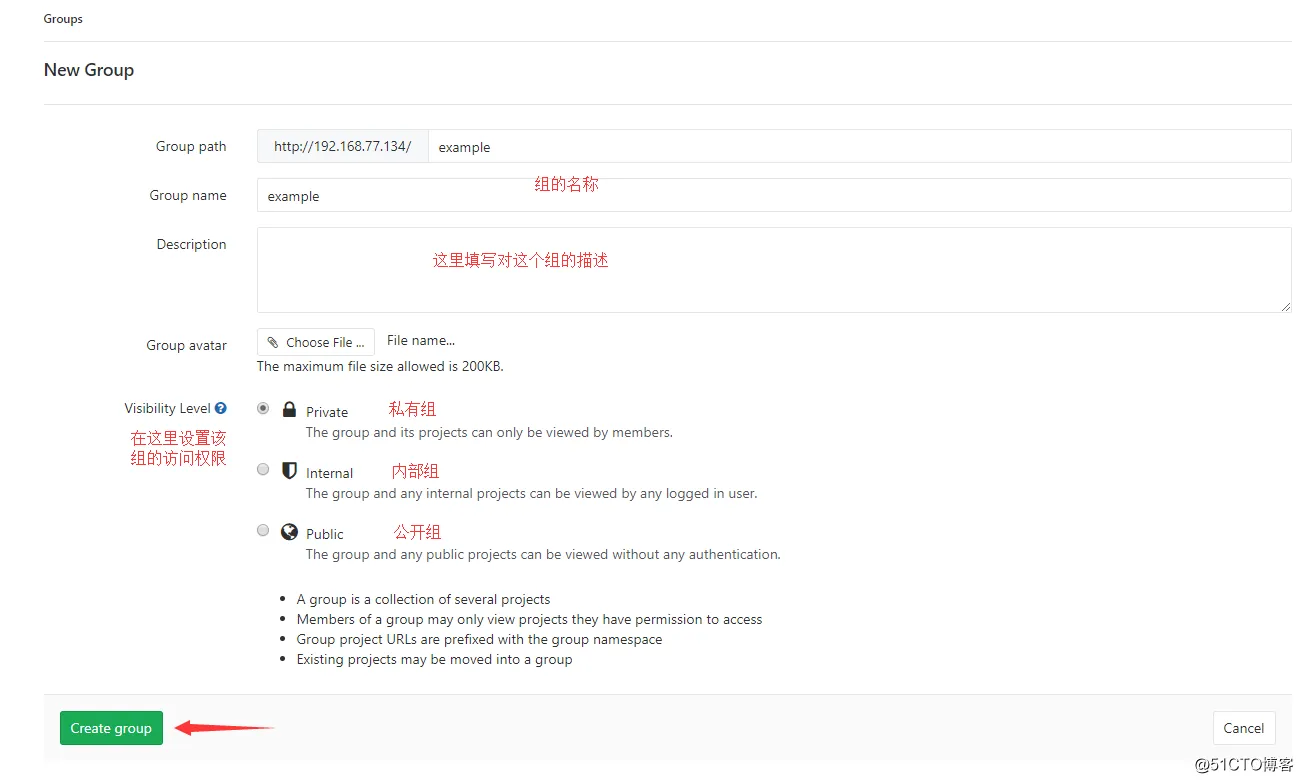Click the Group path label
The height and width of the screenshot is (783, 1303).
pos(191,146)
